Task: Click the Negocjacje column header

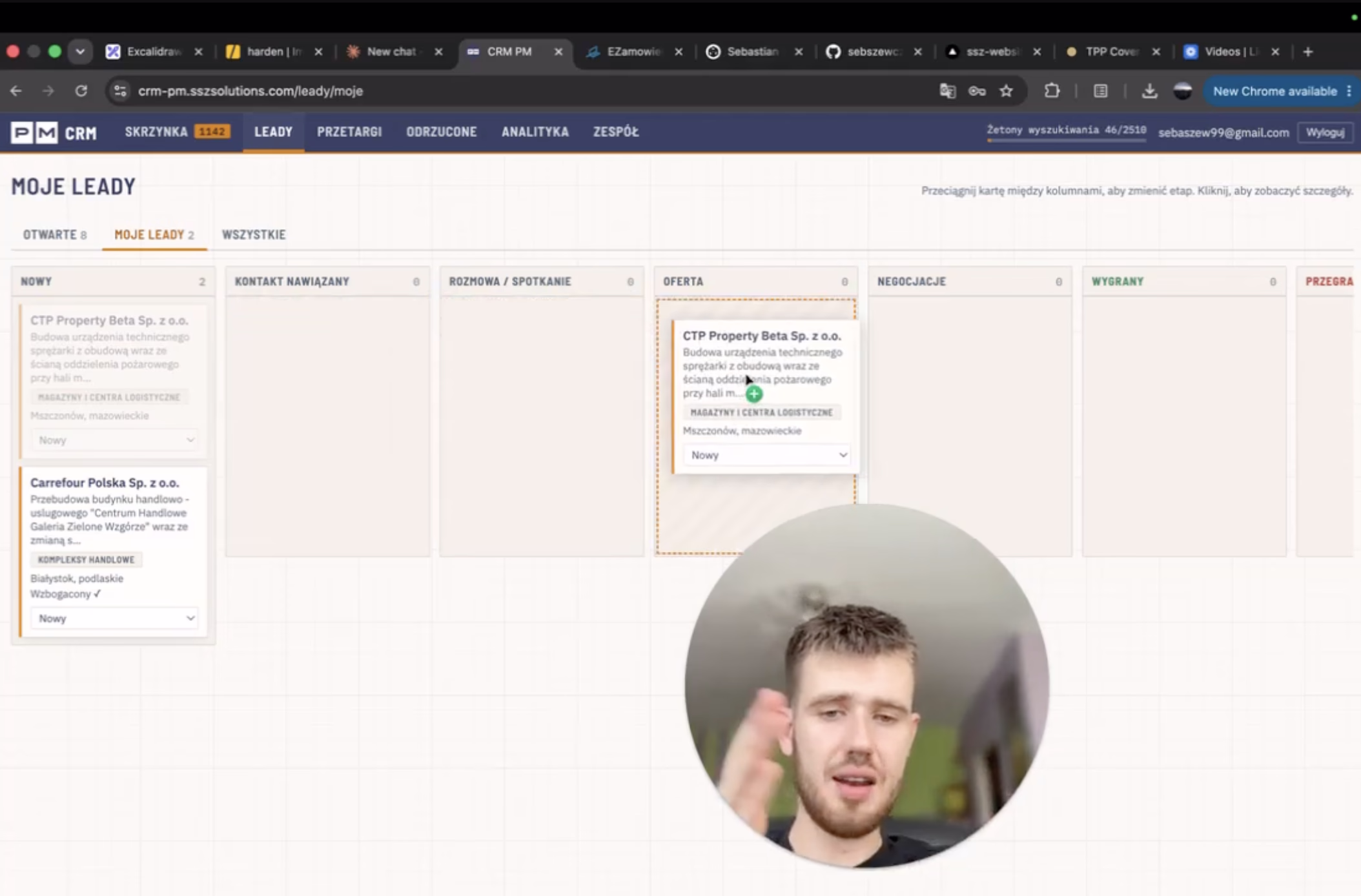Action: point(970,281)
